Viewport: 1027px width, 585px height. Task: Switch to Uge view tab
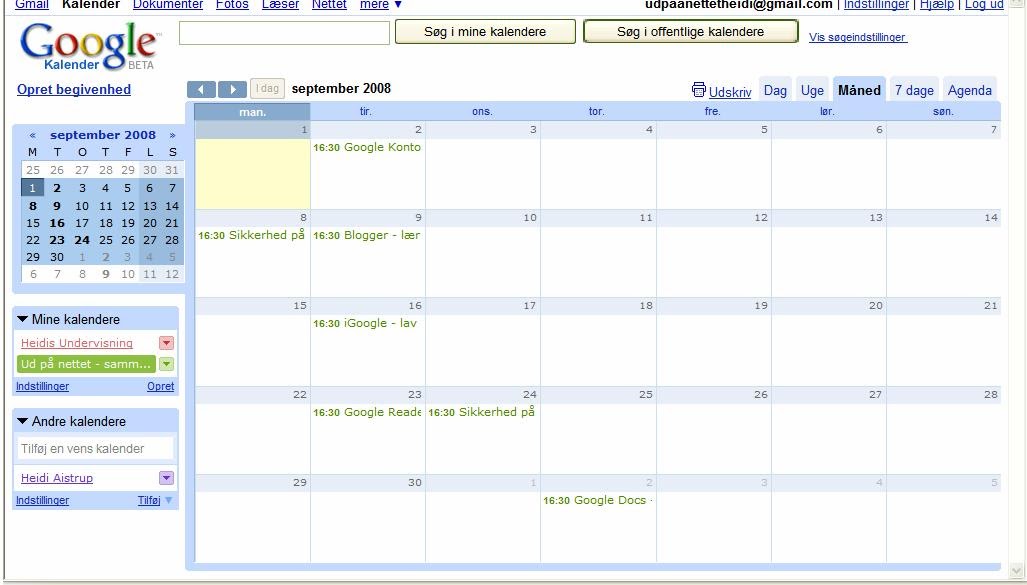point(812,90)
